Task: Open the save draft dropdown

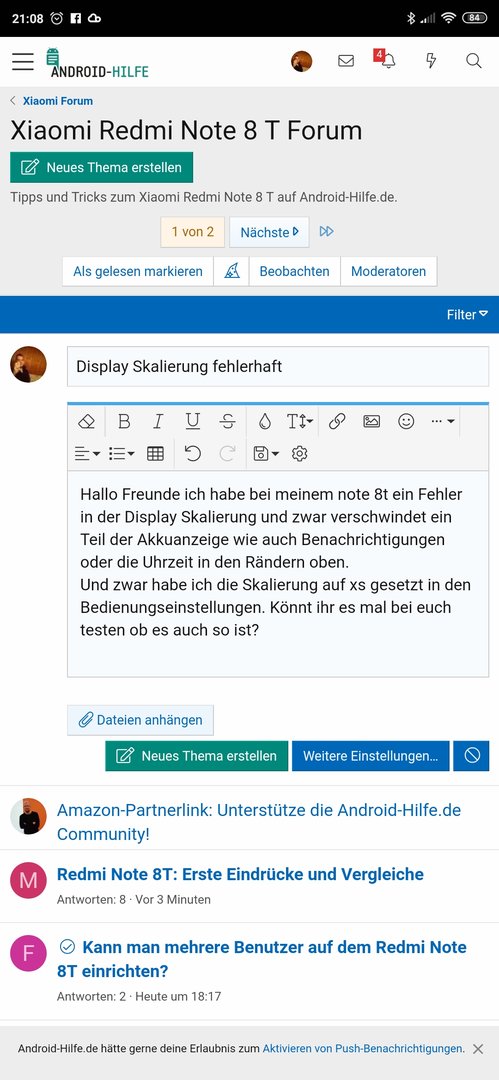Action: pyautogui.click(x=266, y=453)
